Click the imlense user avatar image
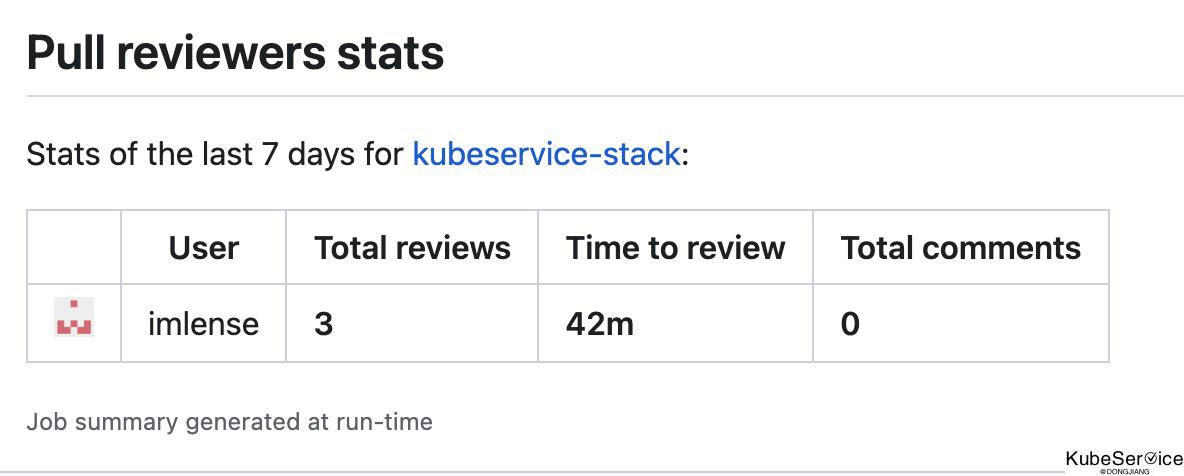The height and width of the screenshot is (476, 1184). pos(74,317)
